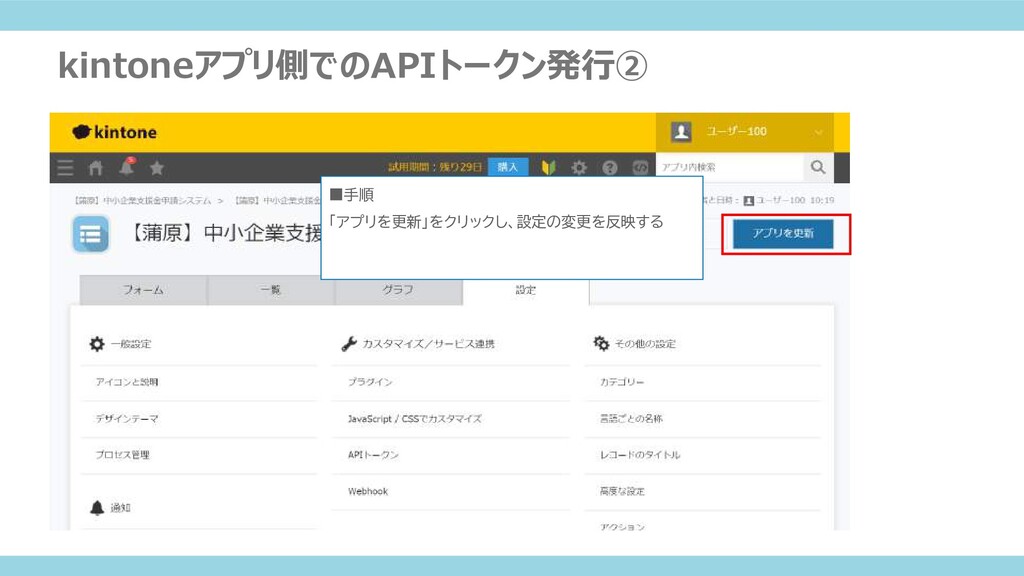Click the ユーザー100 avatar icon

pos(681,132)
